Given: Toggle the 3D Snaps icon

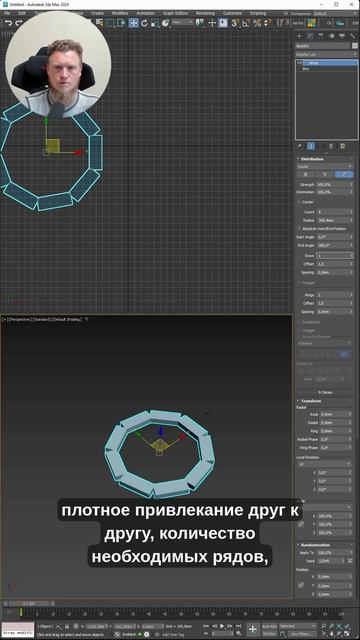Looking at the screenshot, I should [x=235, y=23].
